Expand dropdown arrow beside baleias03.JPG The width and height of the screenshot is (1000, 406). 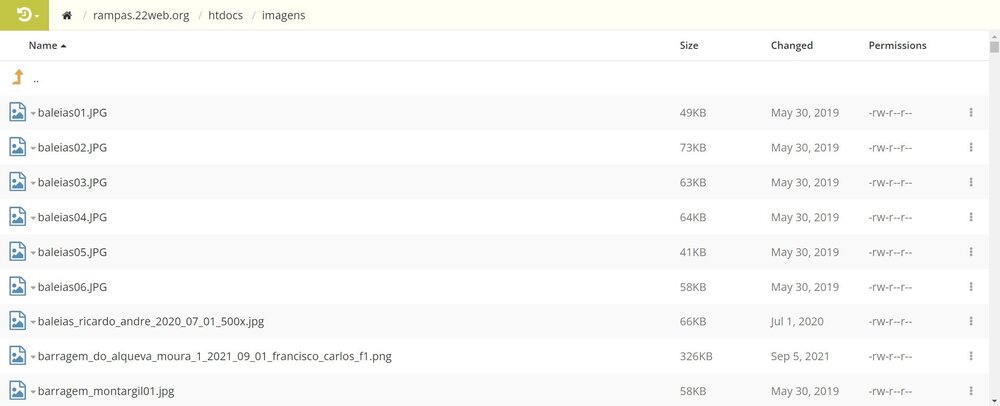(x=33, y=183)
